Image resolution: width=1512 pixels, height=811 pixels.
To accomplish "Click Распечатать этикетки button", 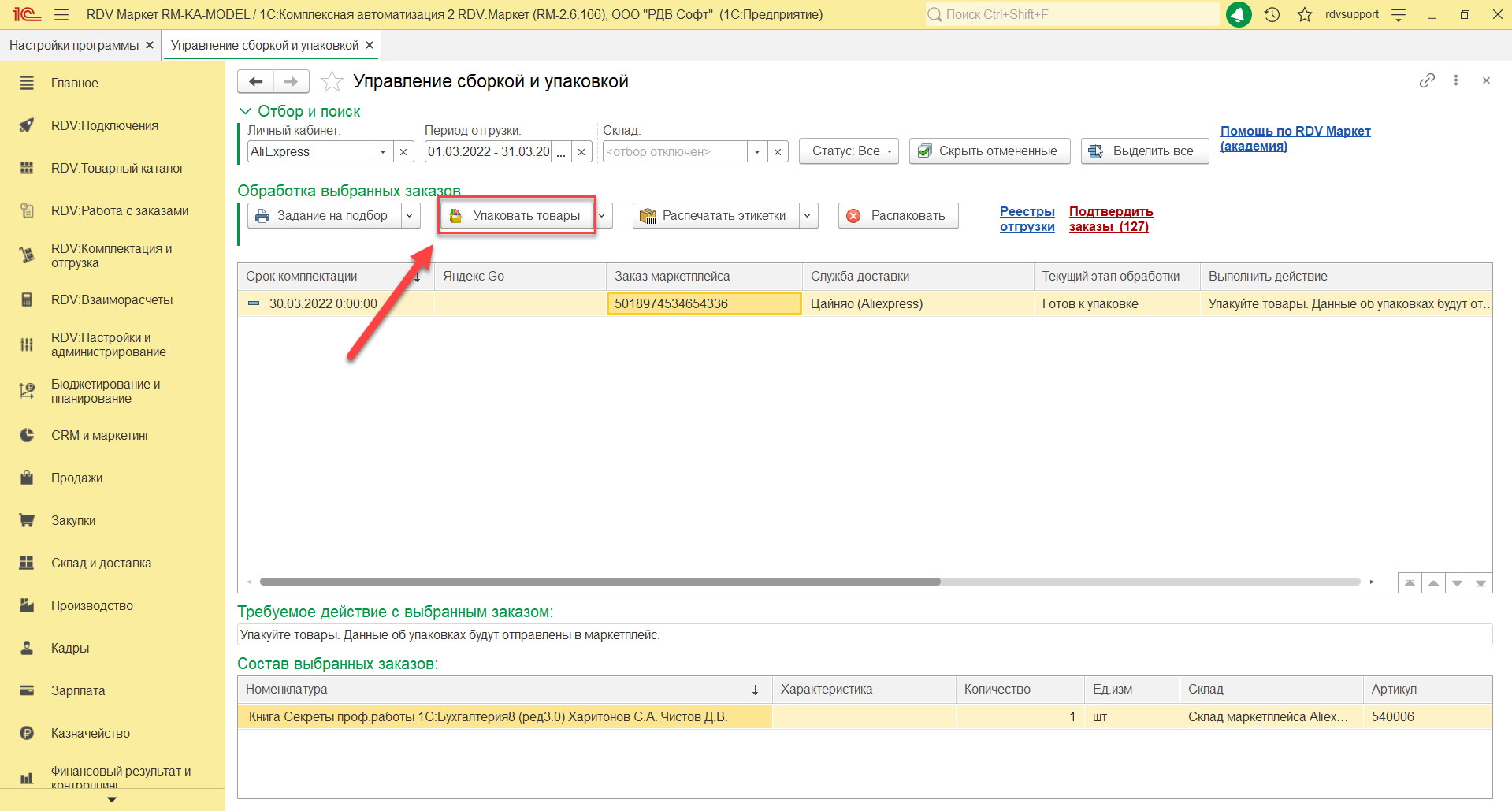I will pos(715,216).
